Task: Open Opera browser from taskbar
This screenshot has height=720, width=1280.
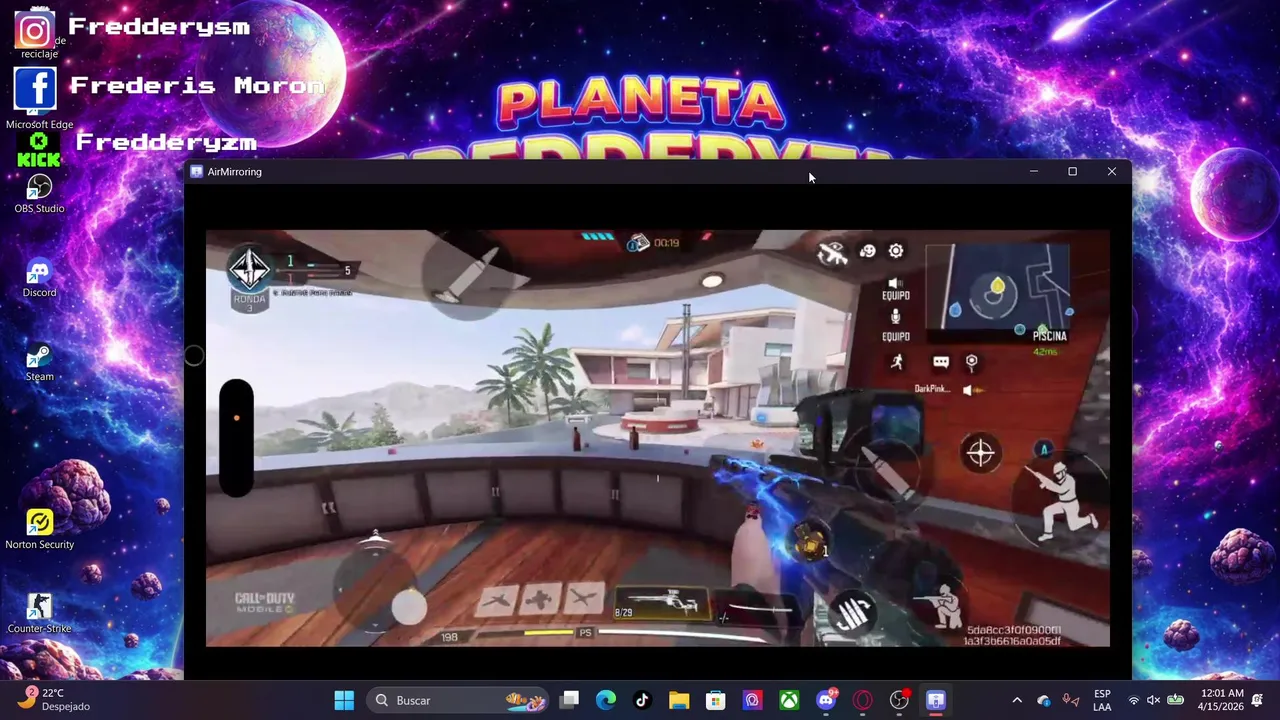Action: pos(863,700)
